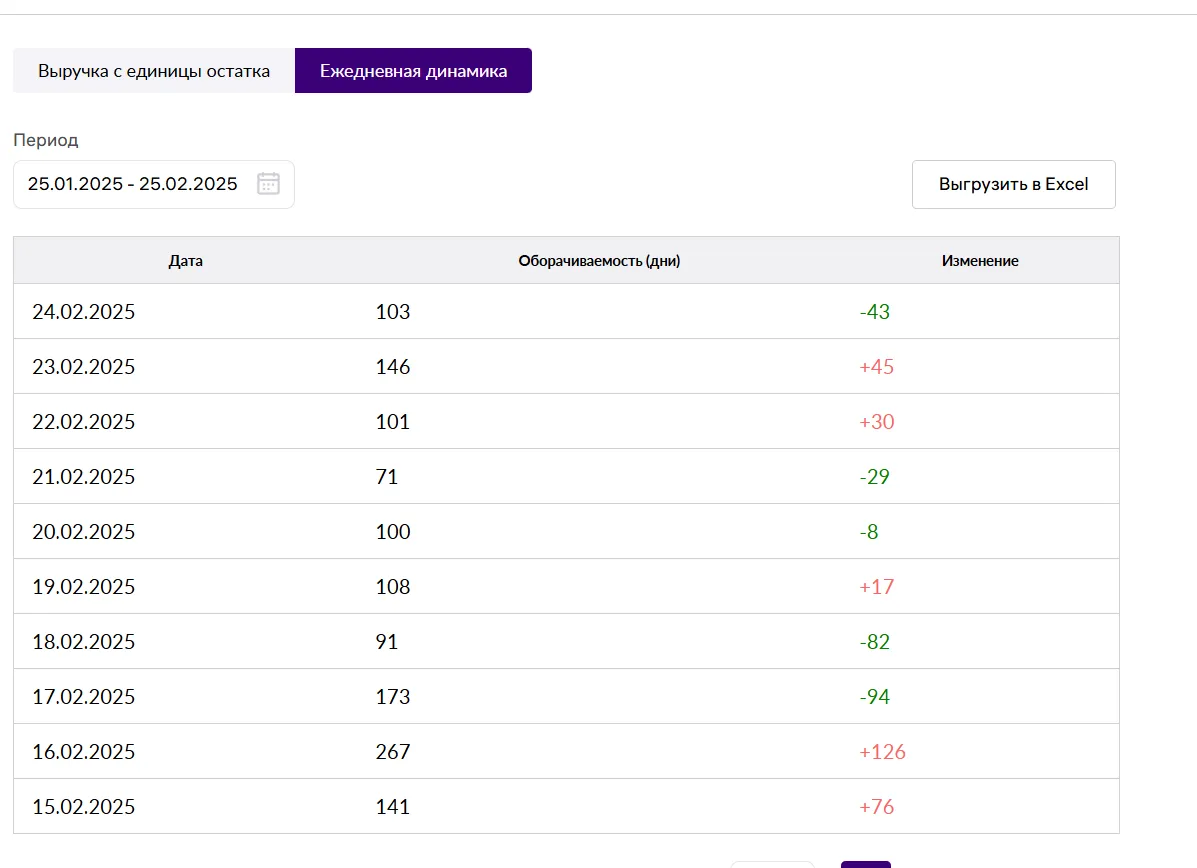Select the 23.02.2025 date cell
The height and width of the screenshot is (868, 1197).
pyautogui.click(x=84, y=367)
